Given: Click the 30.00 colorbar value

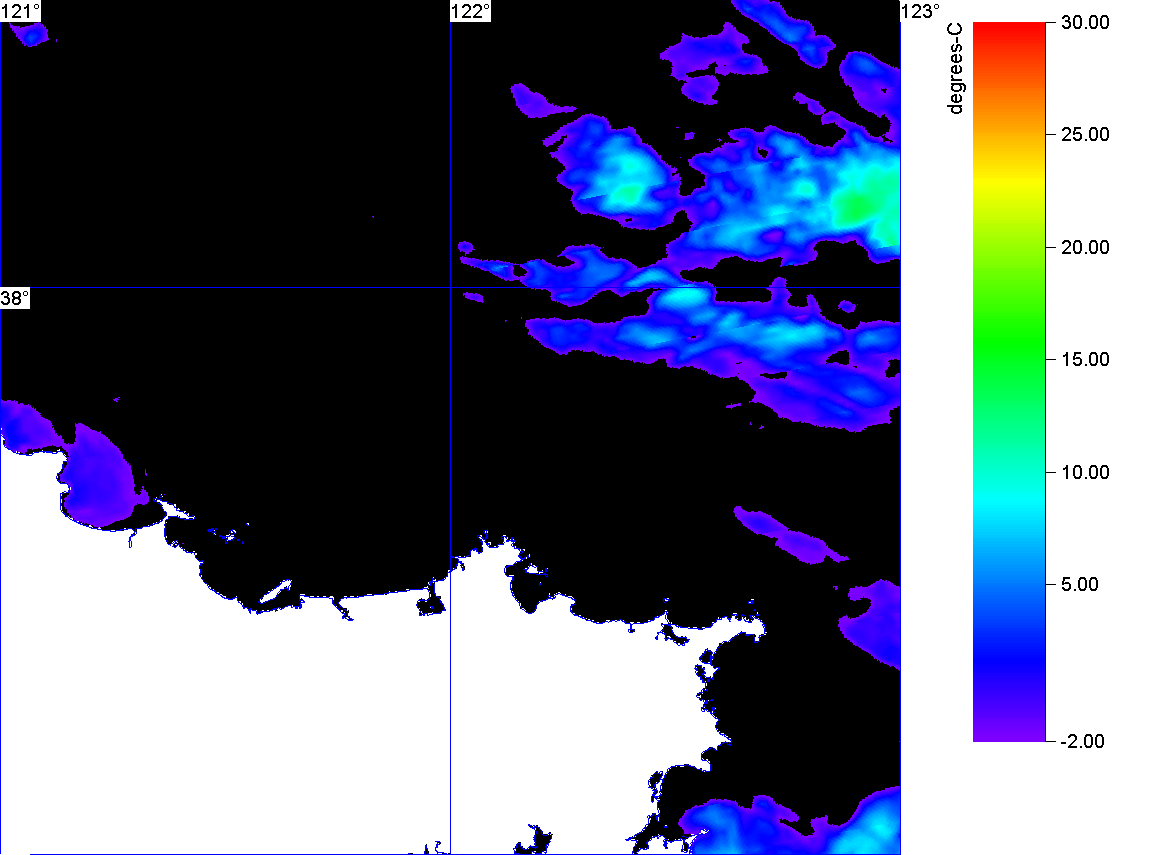Looking at the screenshot, I should click(x=1085, y=22).
